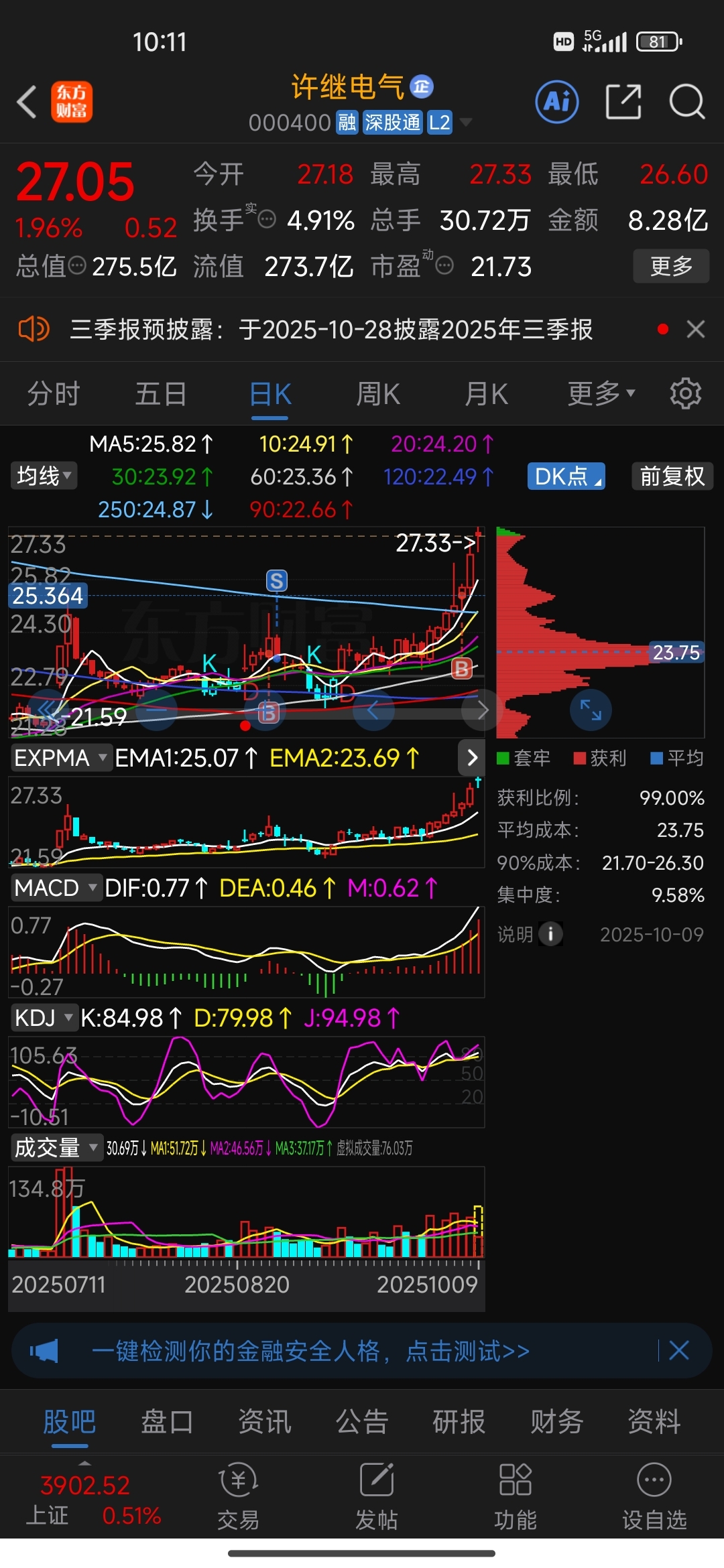Open the MACD indicator dropdown
This screenshot has width=724, height=1568.
pos(56,888)
